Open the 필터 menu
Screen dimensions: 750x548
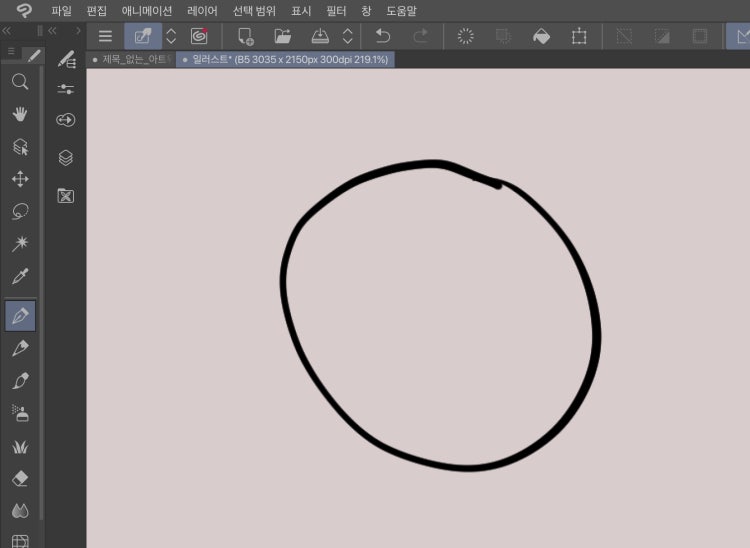click(336, 11)
